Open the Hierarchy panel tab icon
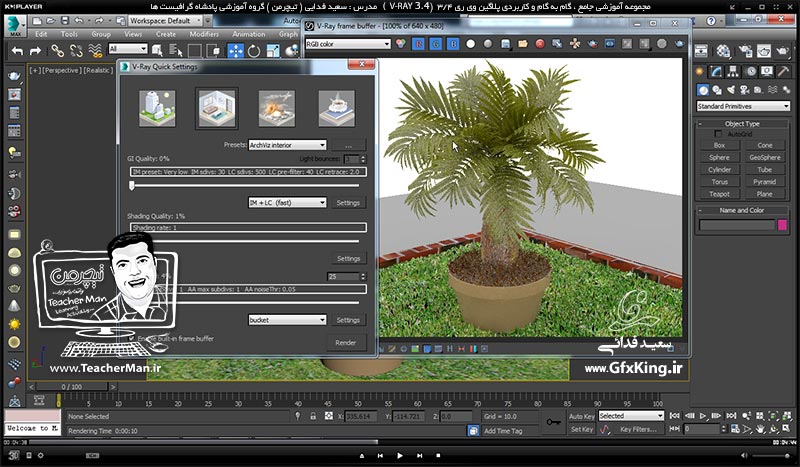 (x=733, y=71)
